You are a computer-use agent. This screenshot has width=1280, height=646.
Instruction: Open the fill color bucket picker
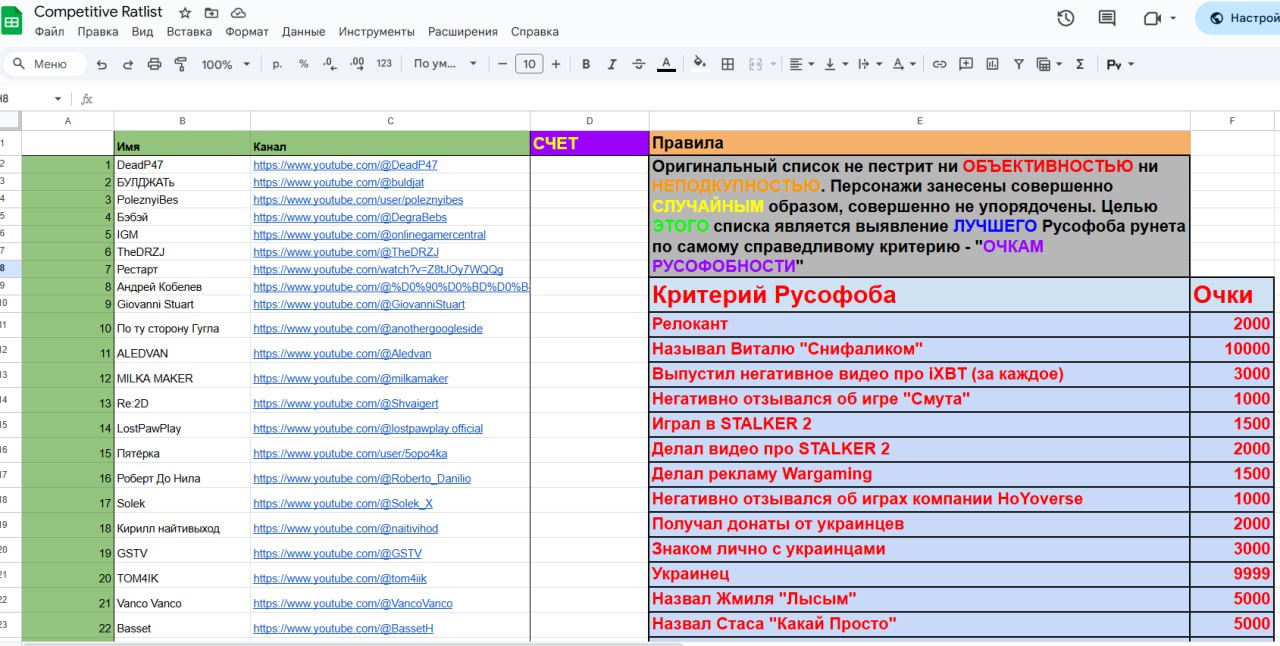699,64
